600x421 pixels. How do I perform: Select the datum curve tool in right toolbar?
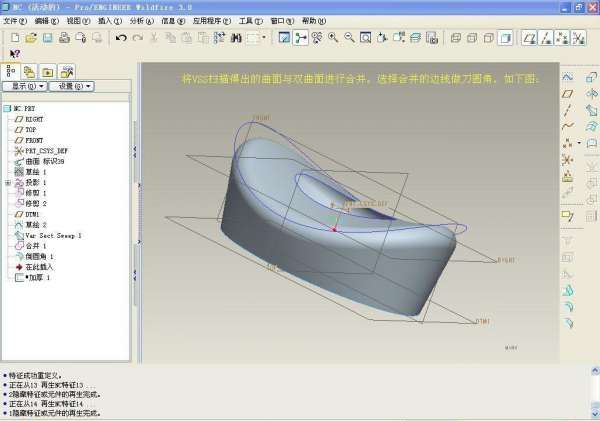(568, 126)
